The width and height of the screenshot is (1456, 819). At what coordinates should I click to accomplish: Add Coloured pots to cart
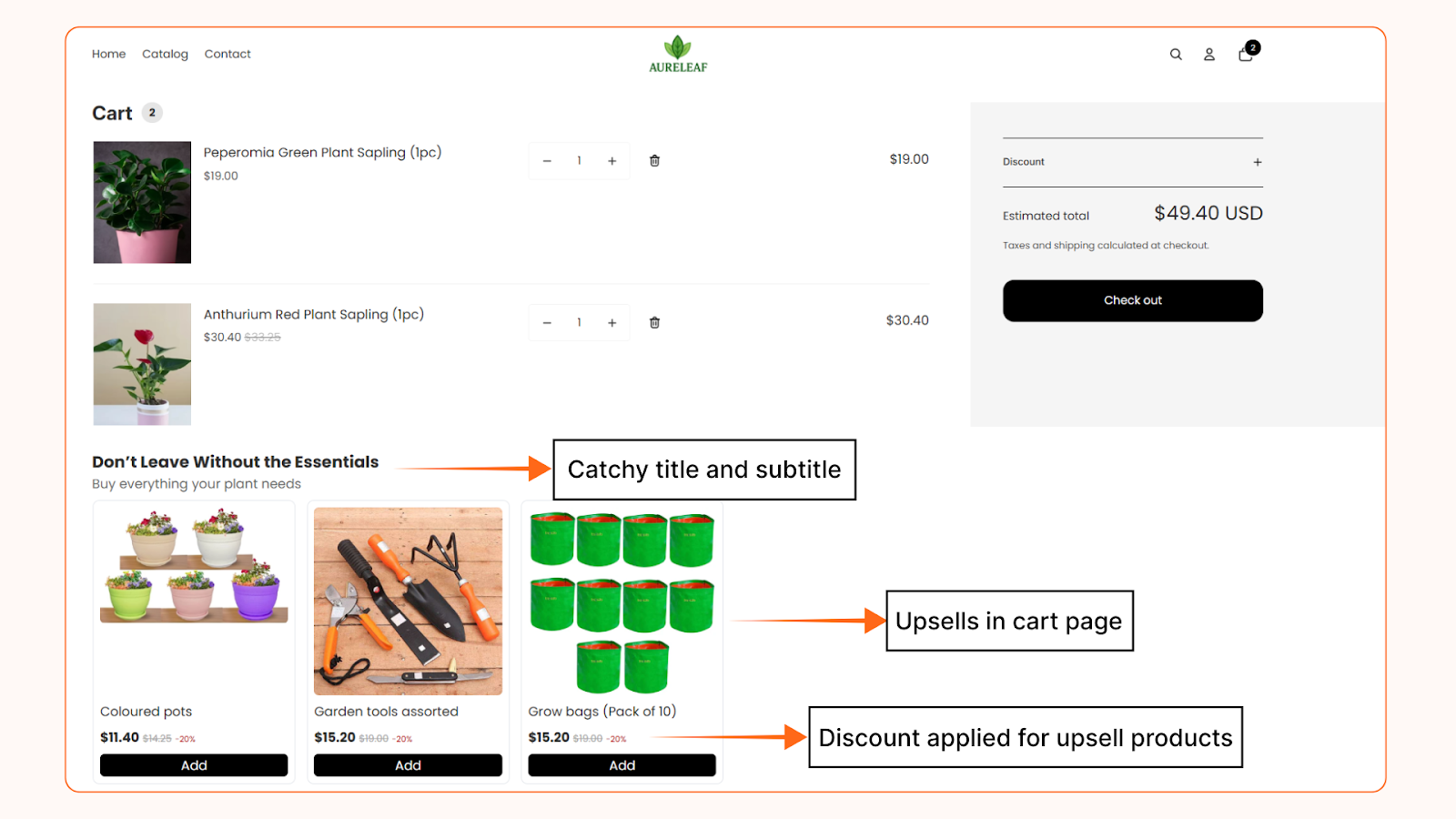[x=193, y=765]
